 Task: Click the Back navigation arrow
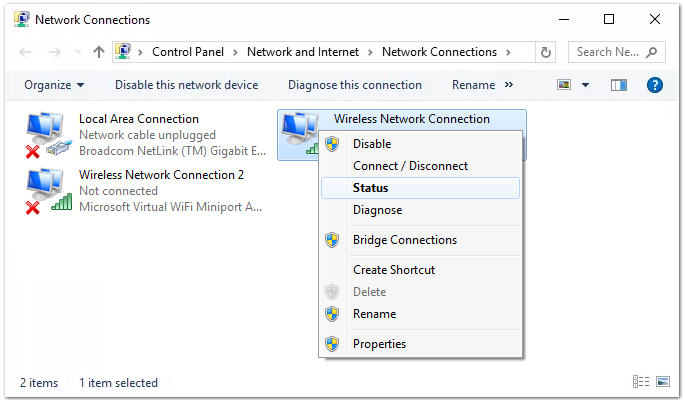click(x=25, y=52)
